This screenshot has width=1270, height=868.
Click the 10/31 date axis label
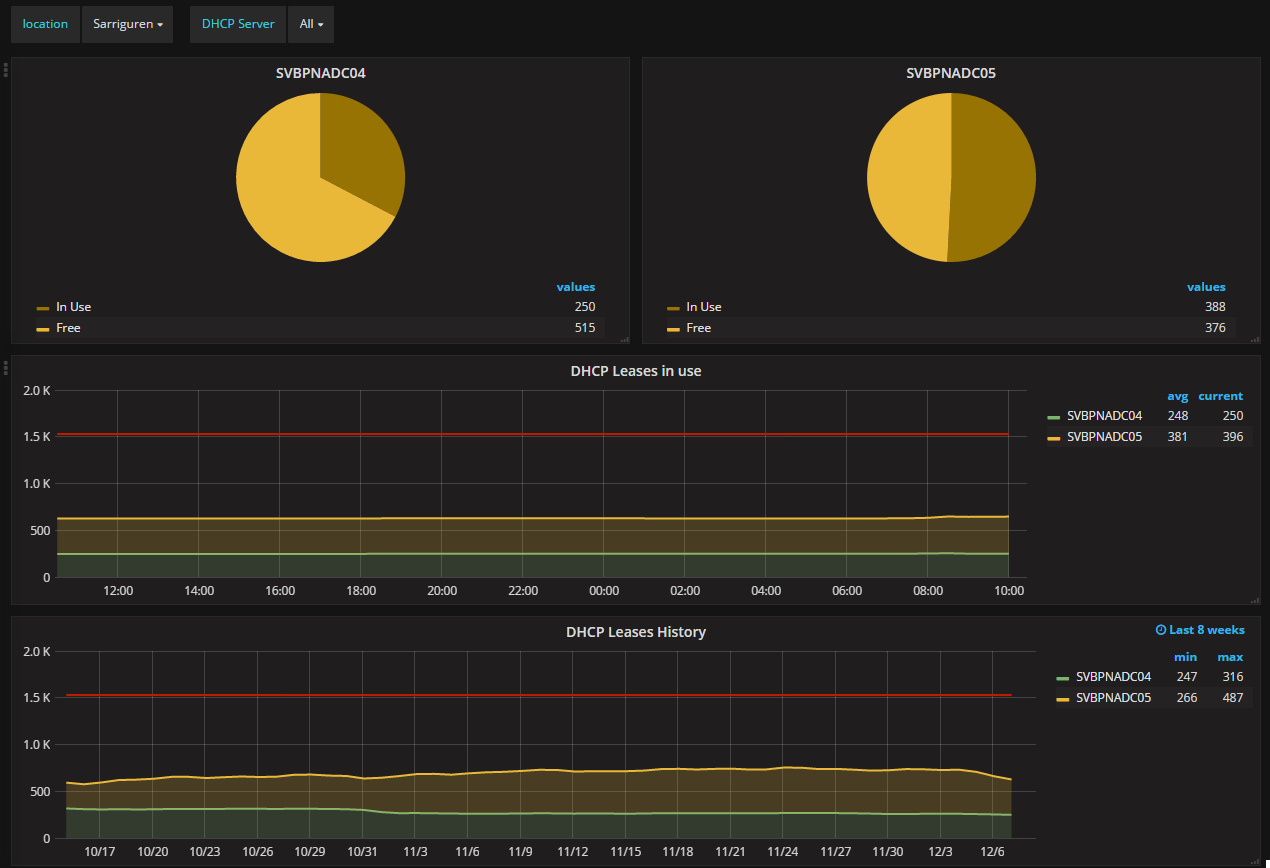pyautogui.click(x=362, y=852)
